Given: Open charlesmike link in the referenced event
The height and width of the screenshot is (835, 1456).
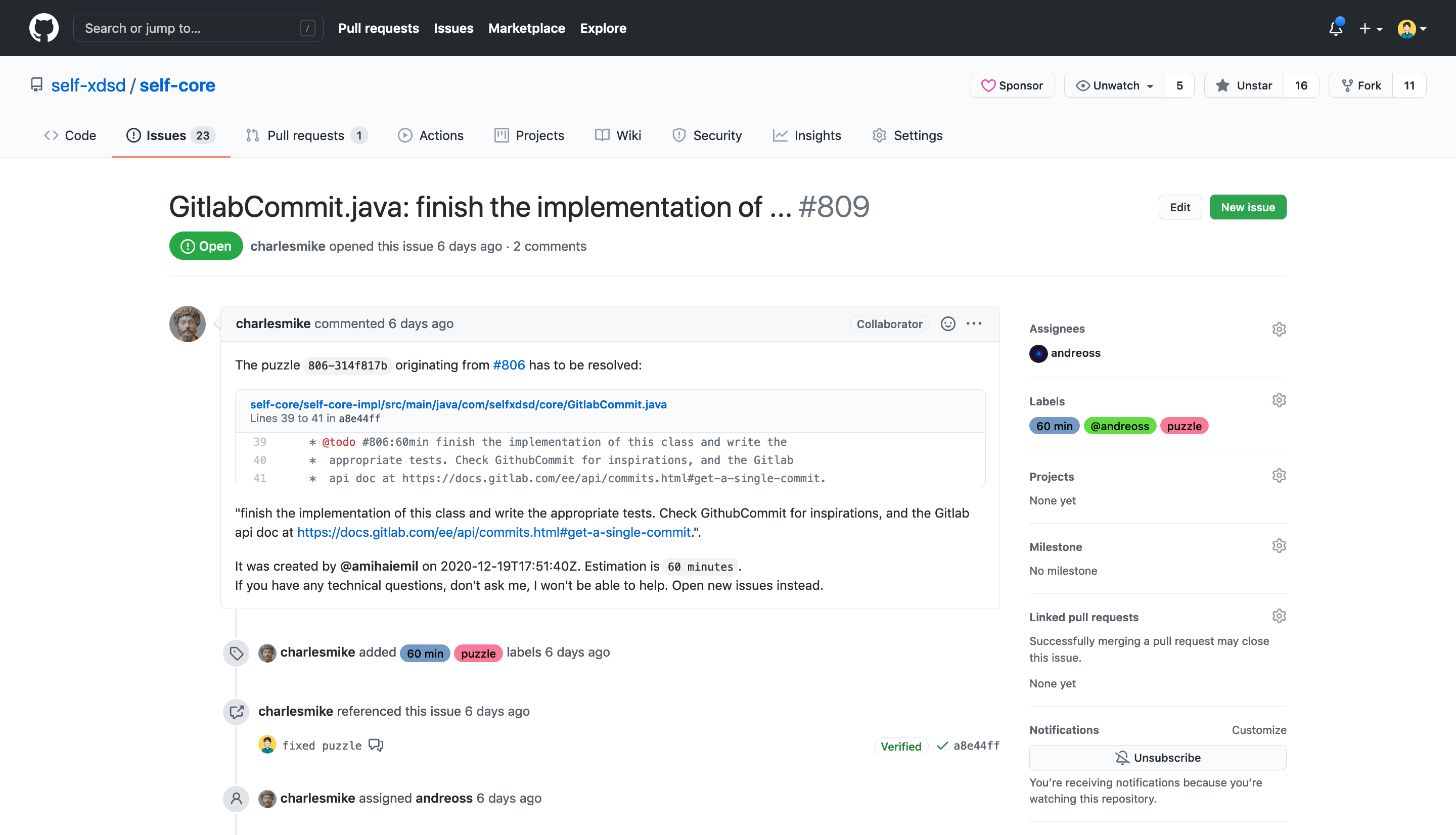Looking at the screenshot, I should [x=295, y=711].
